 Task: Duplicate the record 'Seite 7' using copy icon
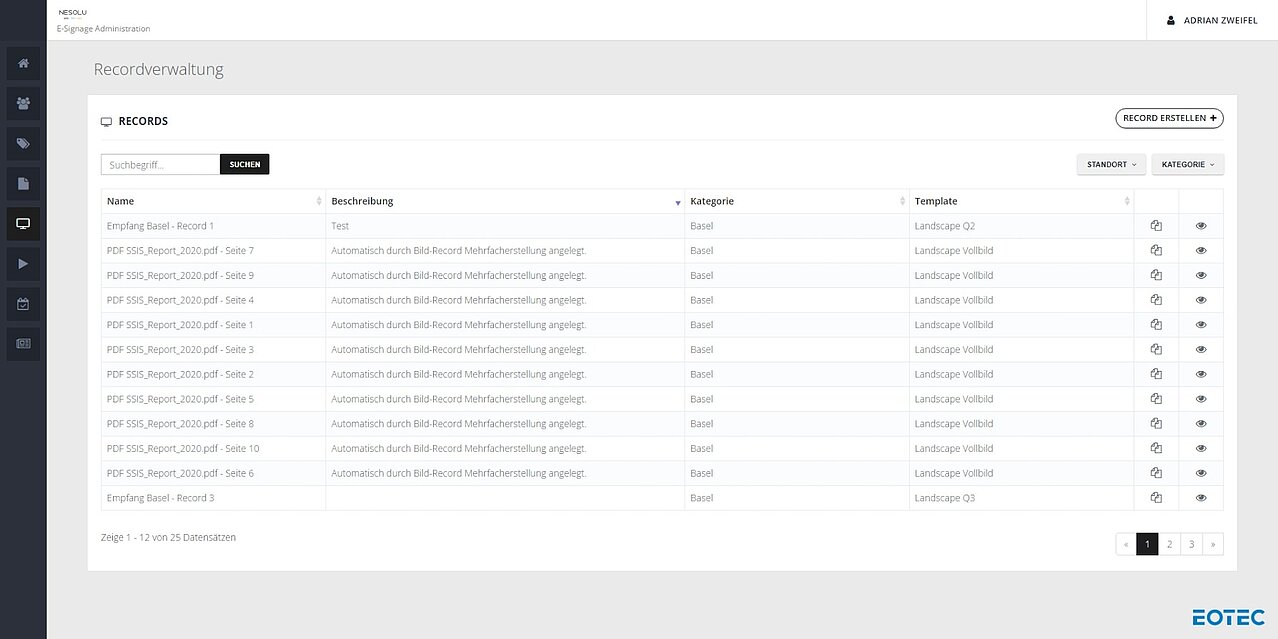(1156, 251)
